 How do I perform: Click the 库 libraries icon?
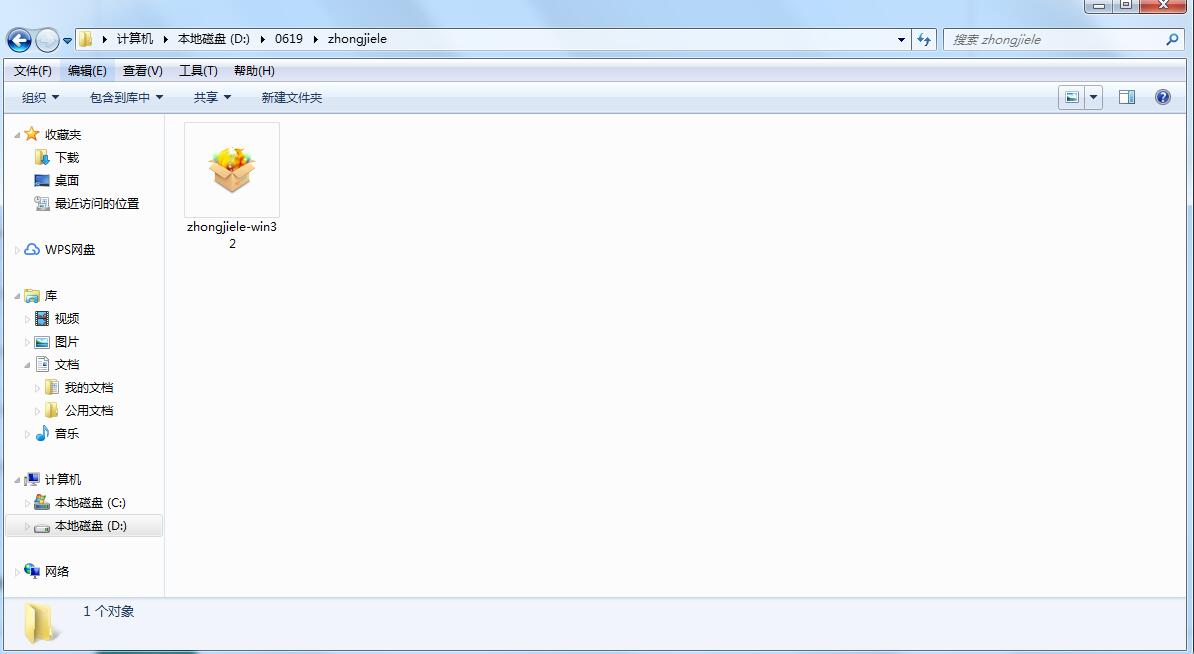32,295
